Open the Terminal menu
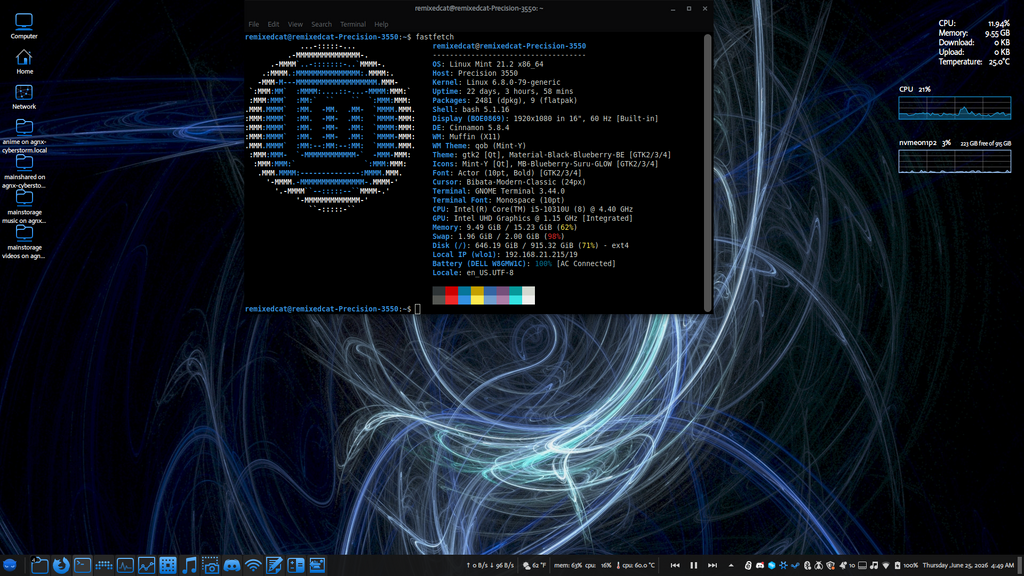The height and width of the screenshot is (576, 1024). pyautogui.click(x=353, y=24)
